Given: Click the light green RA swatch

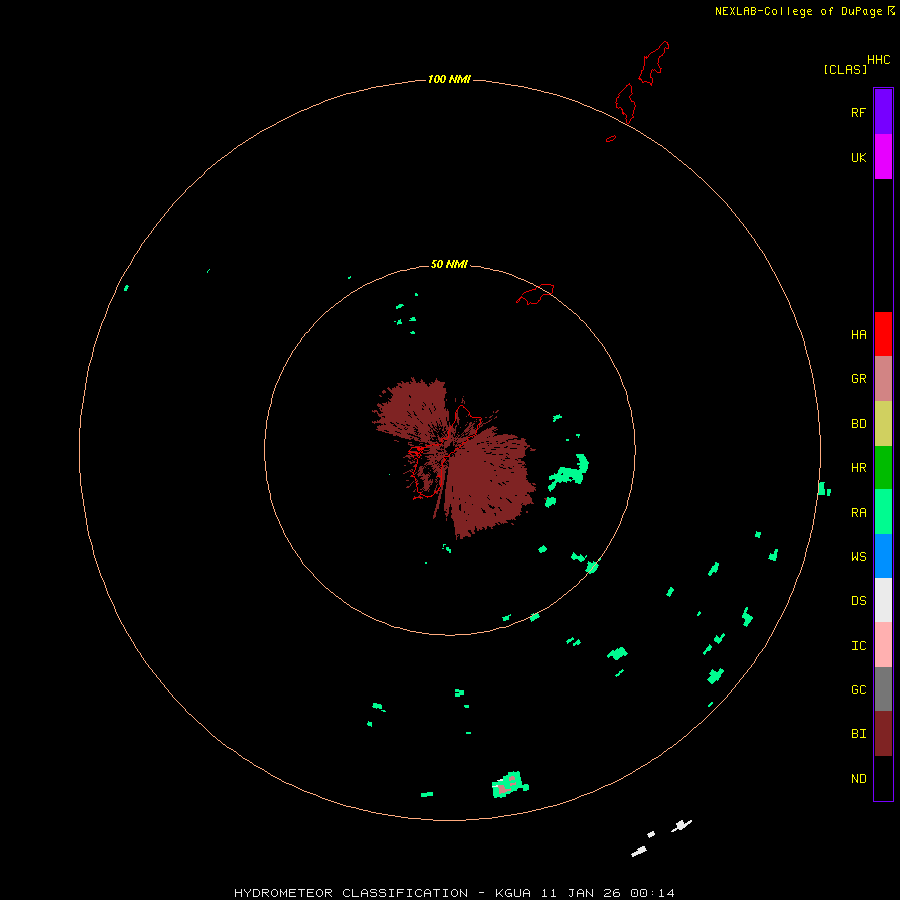Looking at the screenshot, I should pyautogui.click(x=883, y=512).
